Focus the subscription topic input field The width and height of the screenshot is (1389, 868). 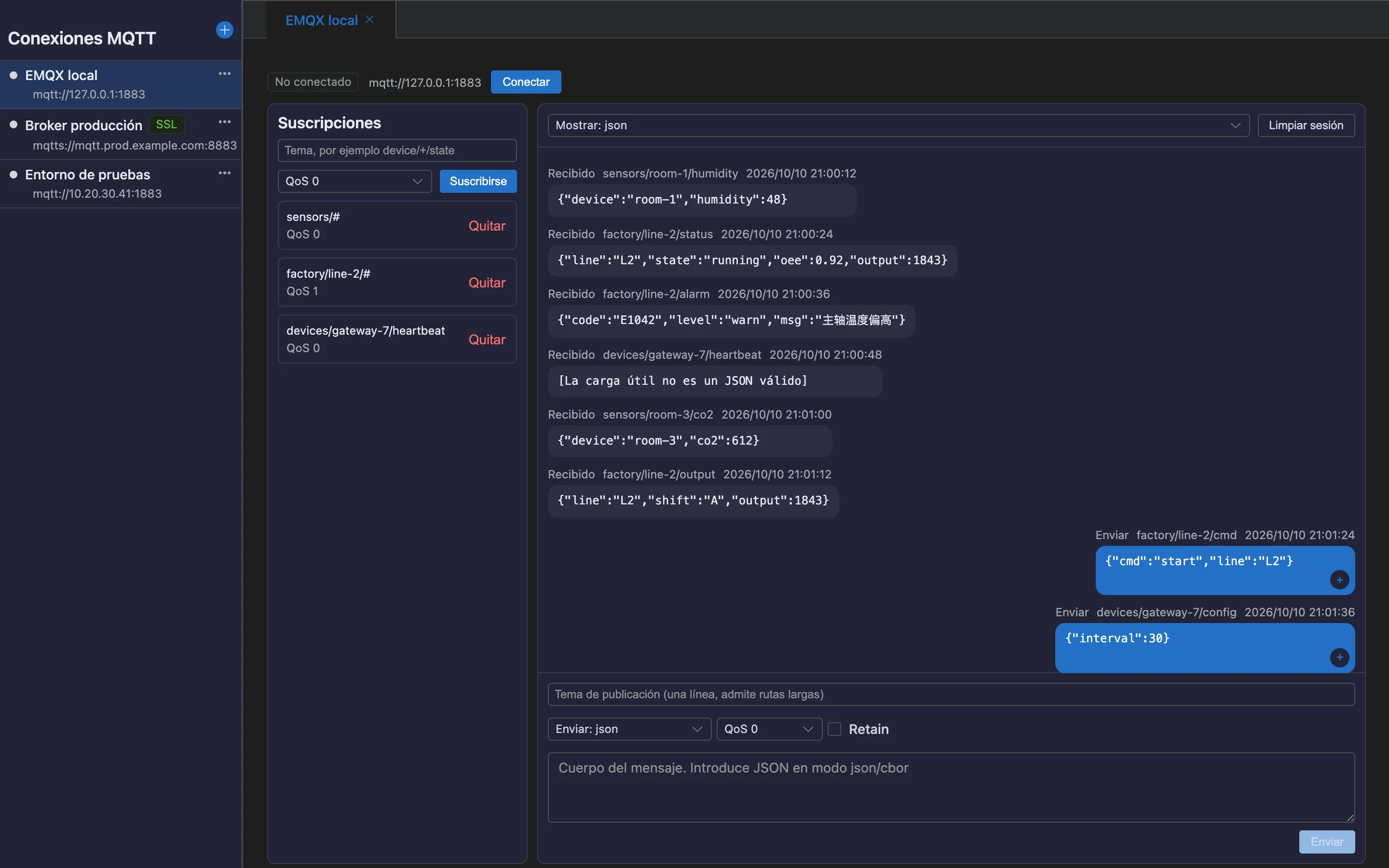397,150
